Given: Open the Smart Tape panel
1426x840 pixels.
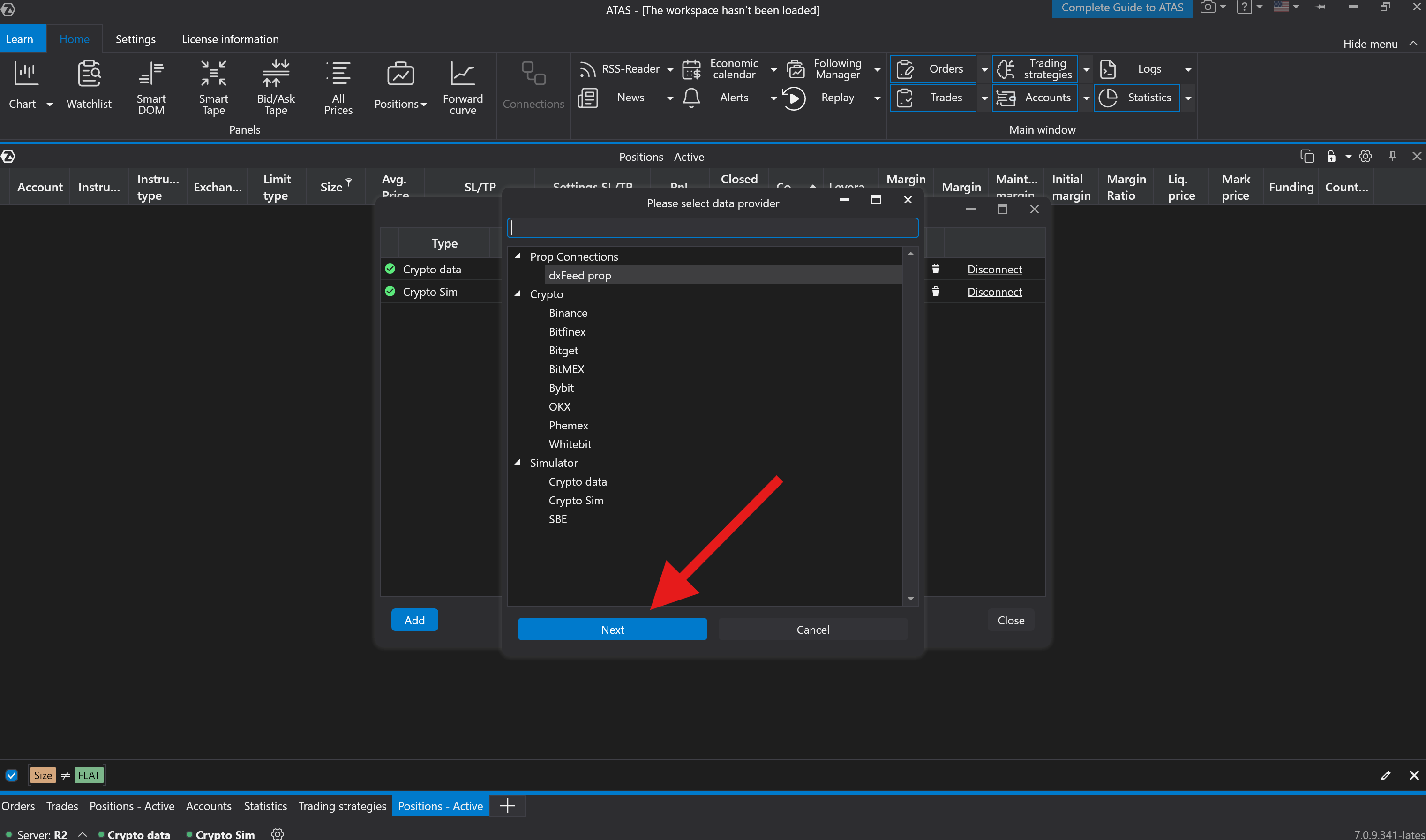Looking at the screenshot, I should [x=213, y=88].
